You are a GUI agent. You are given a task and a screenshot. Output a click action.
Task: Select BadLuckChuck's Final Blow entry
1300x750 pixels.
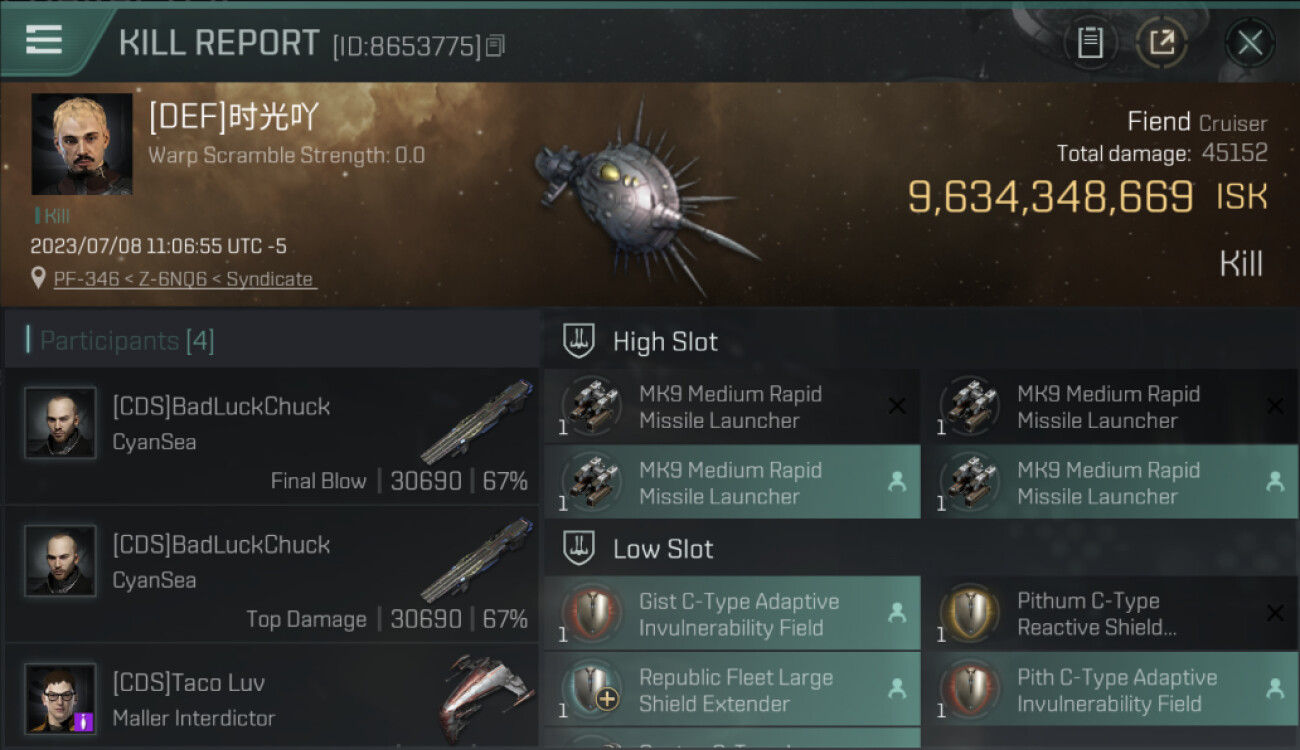coord(272,437)
